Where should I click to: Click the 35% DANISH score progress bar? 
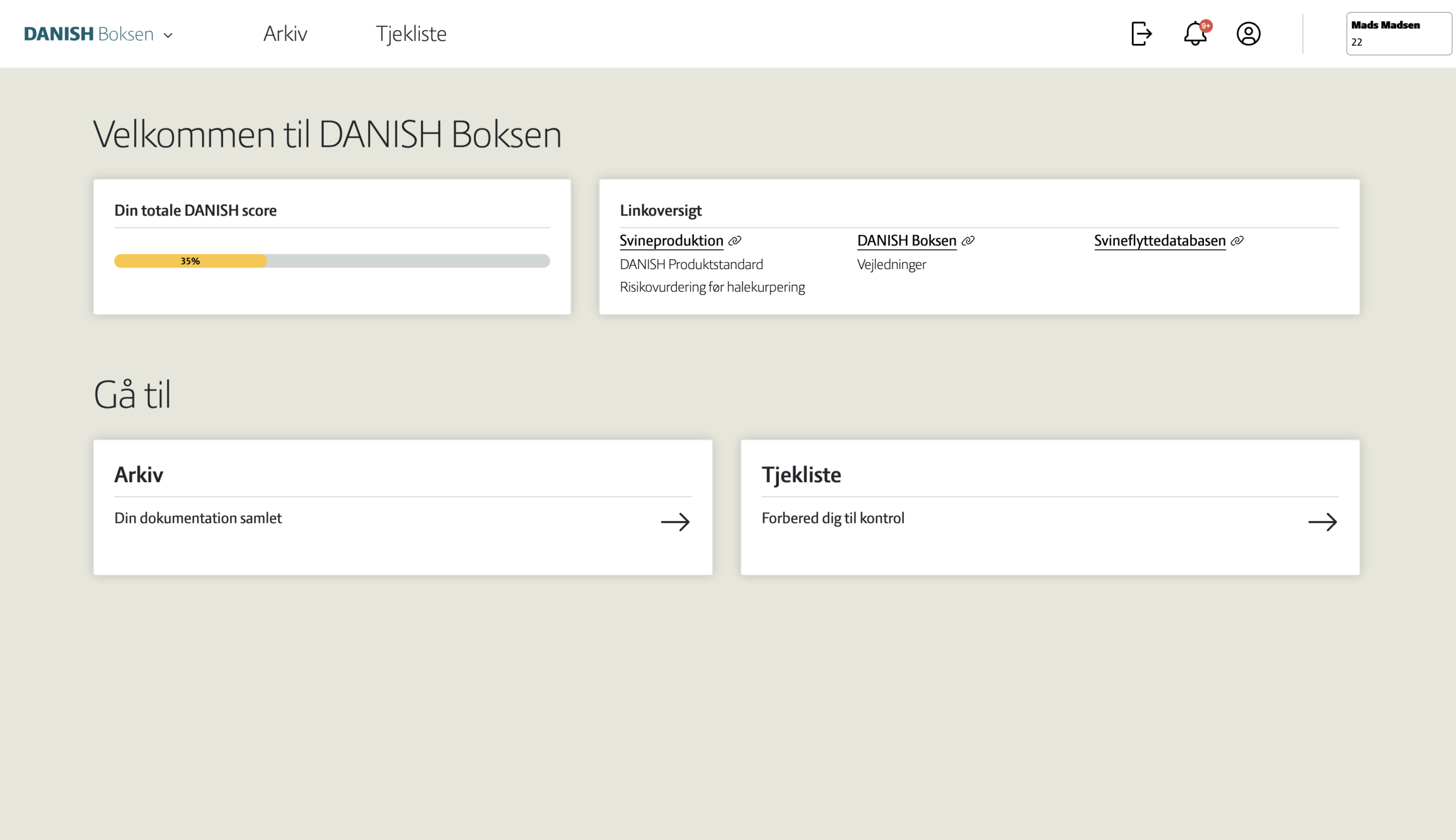332,261
